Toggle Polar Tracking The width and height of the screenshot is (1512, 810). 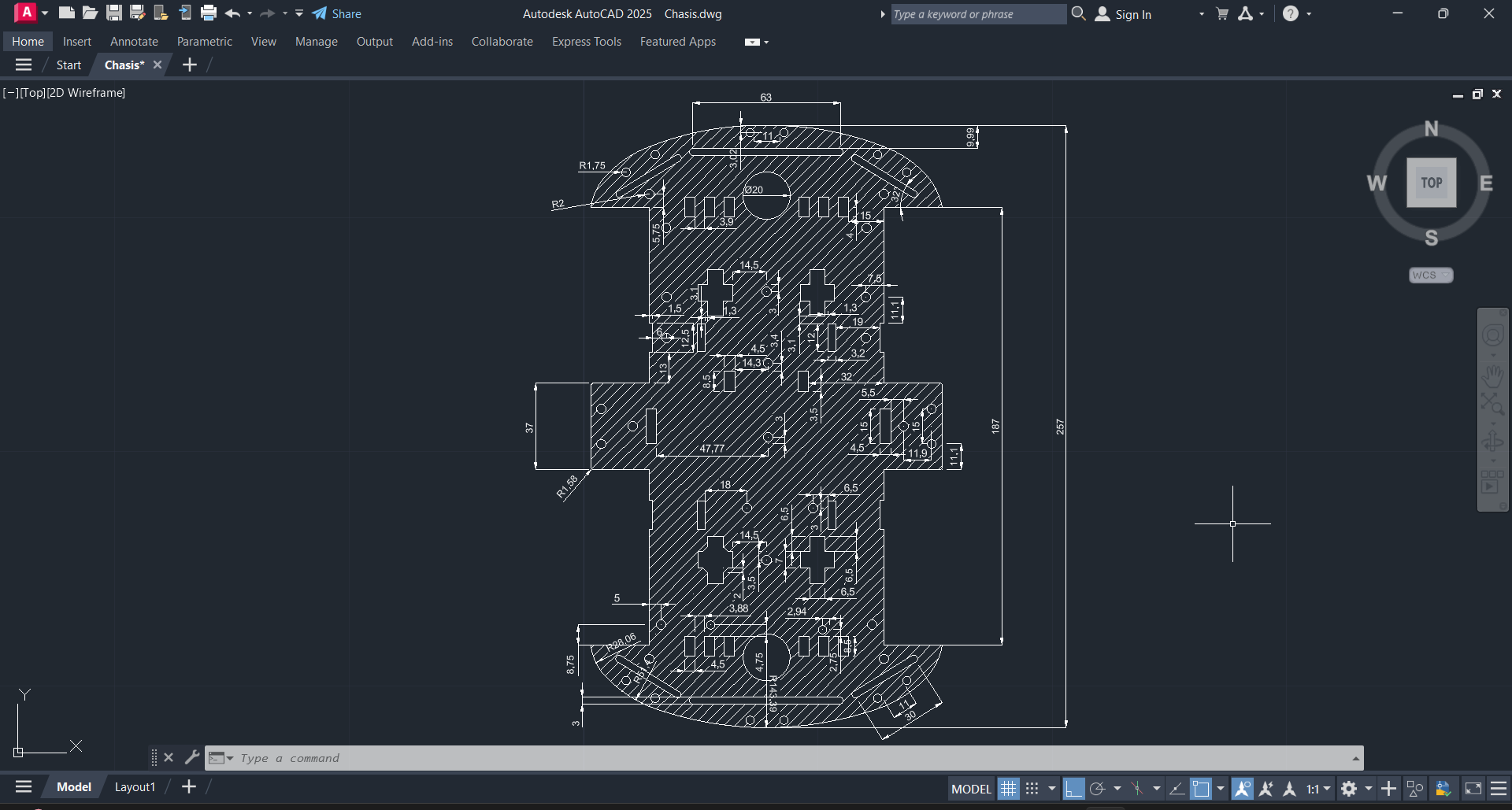[x=1097, y=788]
